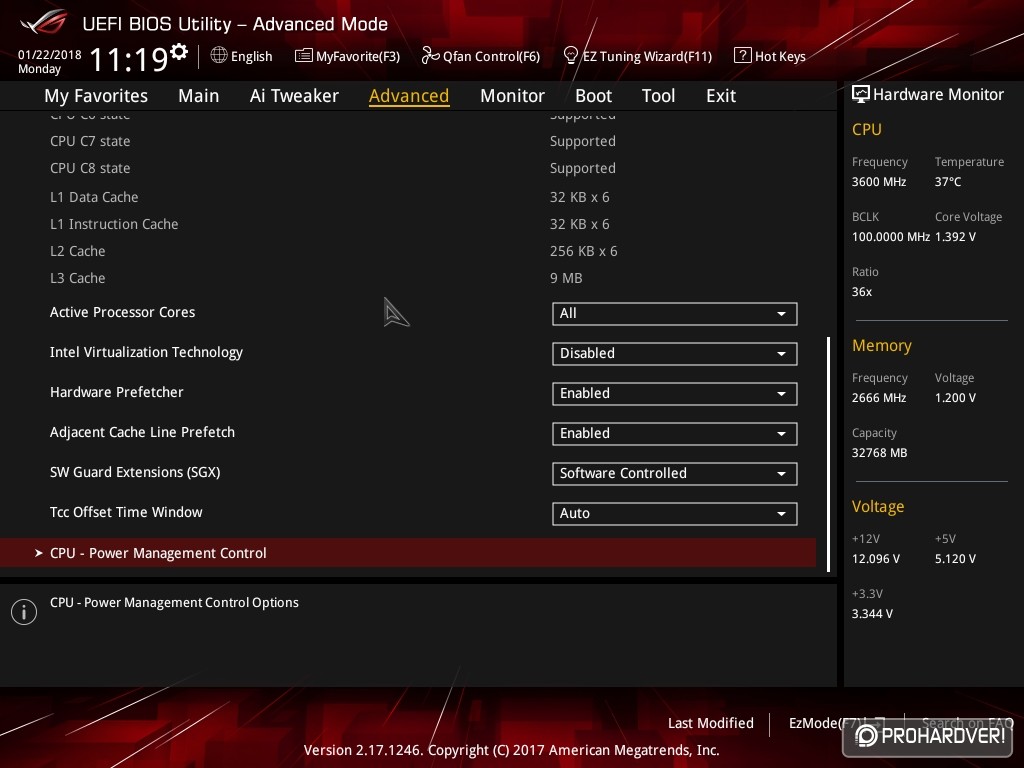
Task: Switch to Tool tab
Action: tap(658, 96)
